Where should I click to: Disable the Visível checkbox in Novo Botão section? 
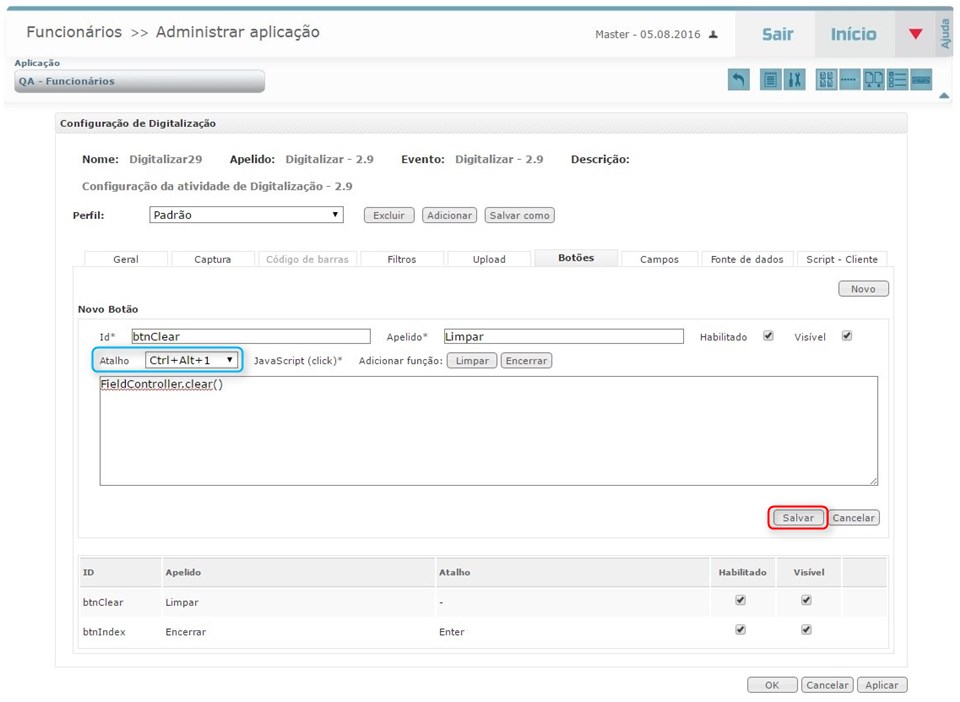click(846, 336)
